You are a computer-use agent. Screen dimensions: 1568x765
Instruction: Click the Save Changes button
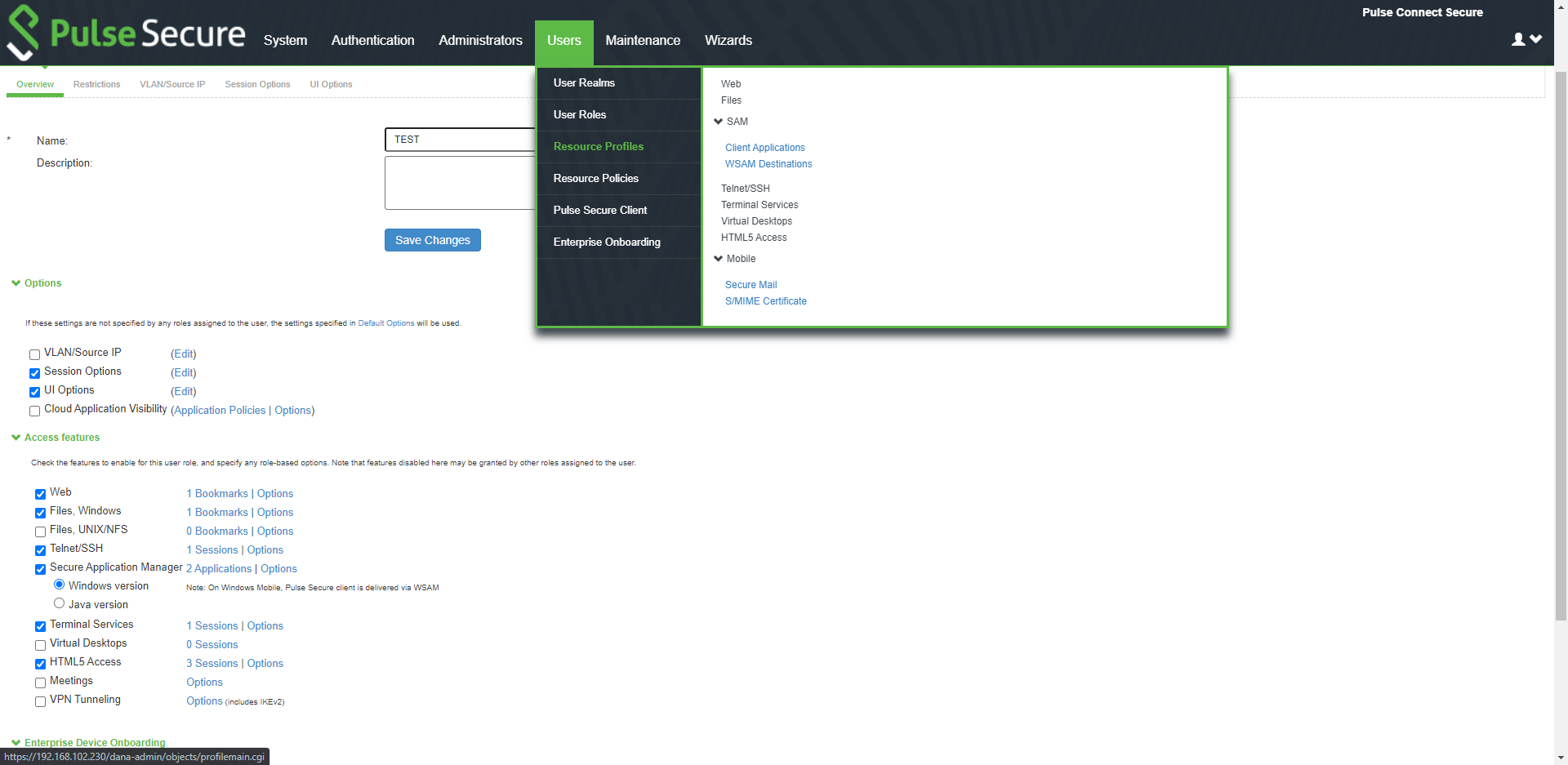[x=433, y=240]
